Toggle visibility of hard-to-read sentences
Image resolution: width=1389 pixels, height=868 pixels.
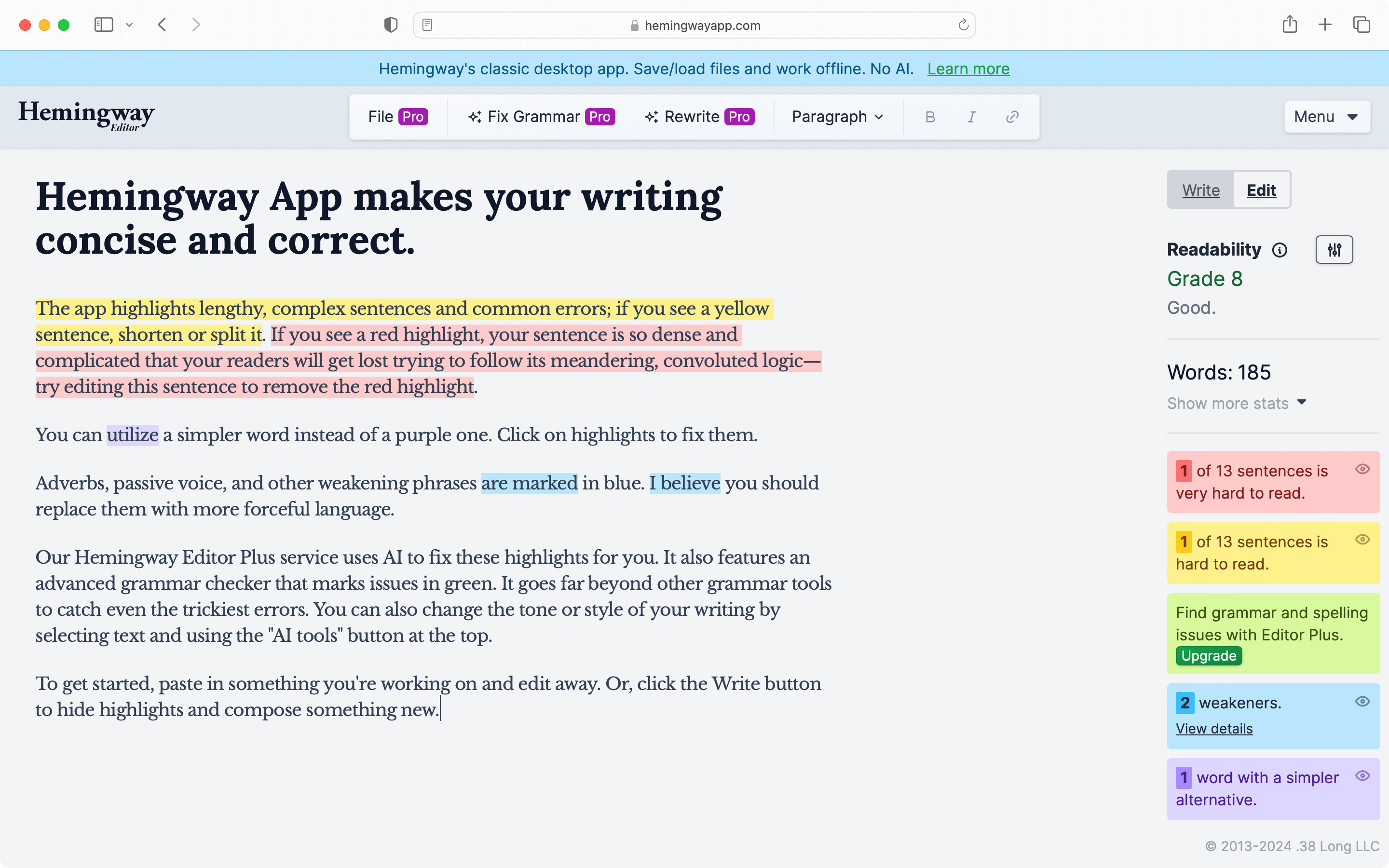click(x=1362, y=540)
